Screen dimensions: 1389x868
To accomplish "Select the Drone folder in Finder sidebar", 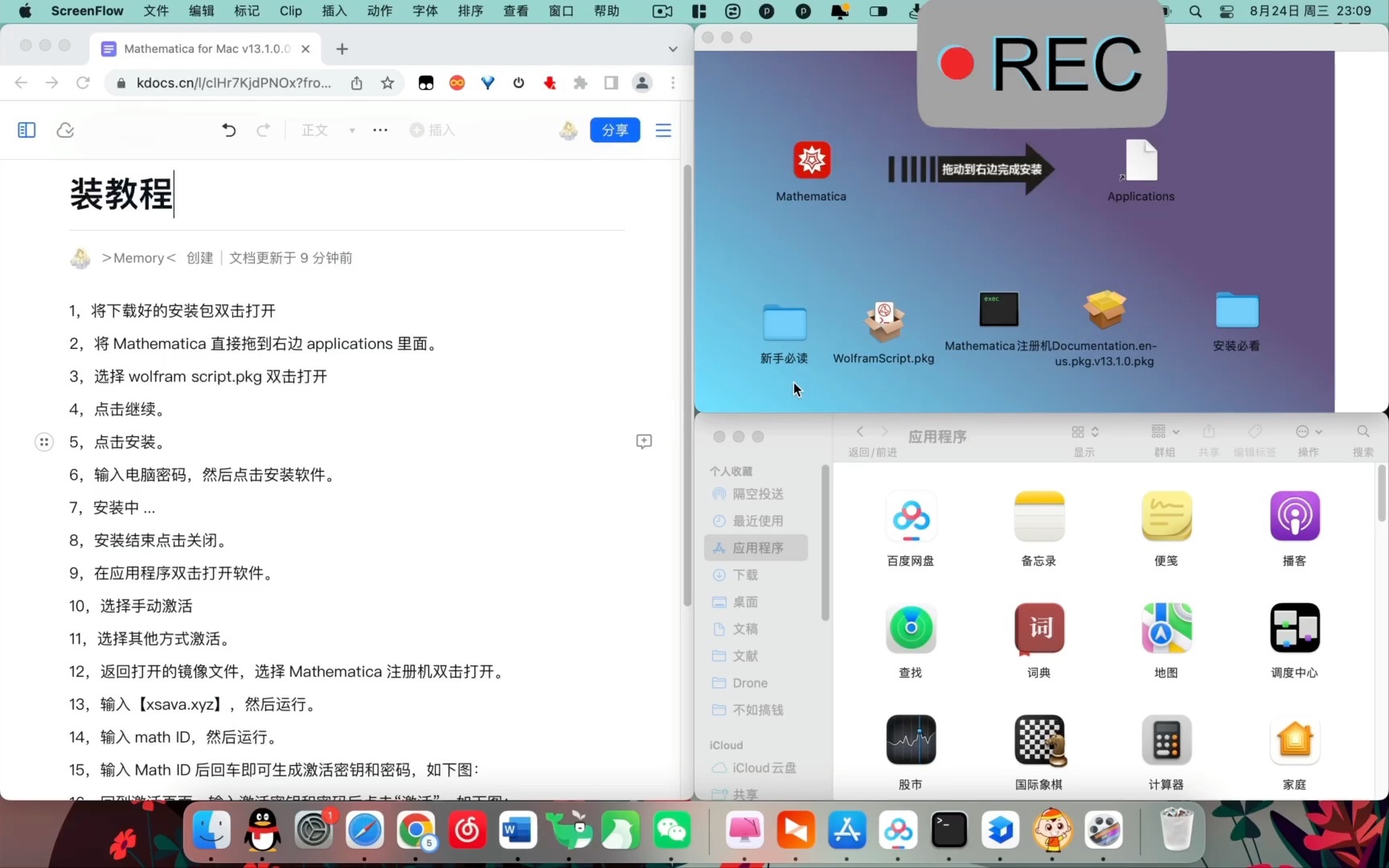I will [756, 682].
